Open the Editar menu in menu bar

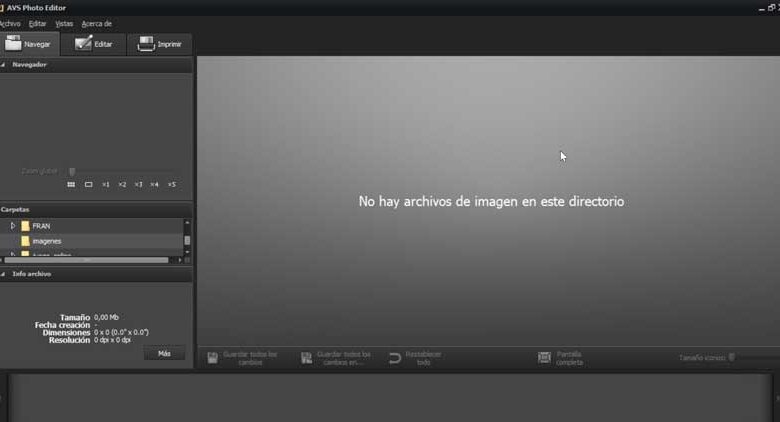coord(37,23)
